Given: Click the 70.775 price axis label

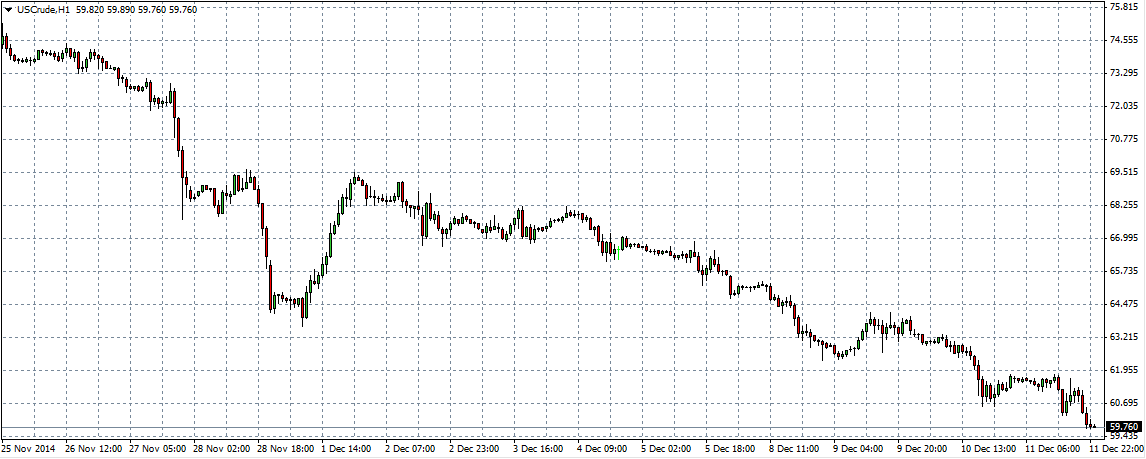Looking at the screenshot, I should (1124, 139).
